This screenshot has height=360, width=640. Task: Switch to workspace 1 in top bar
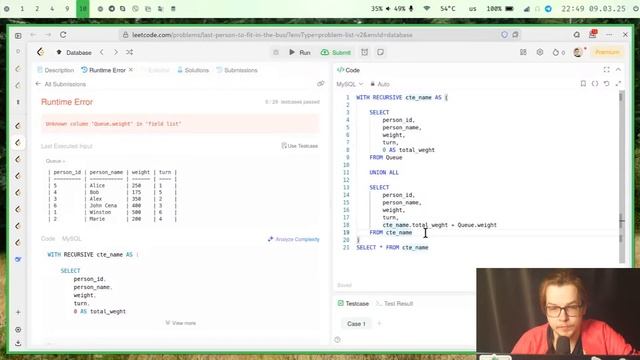(22, 9)
